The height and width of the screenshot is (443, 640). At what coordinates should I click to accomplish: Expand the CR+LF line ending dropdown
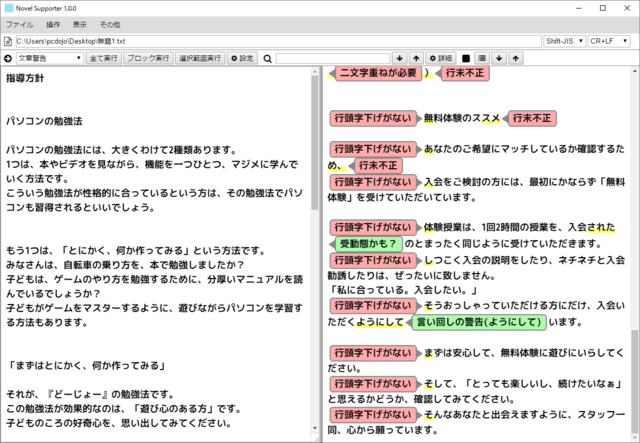[609, 42]
